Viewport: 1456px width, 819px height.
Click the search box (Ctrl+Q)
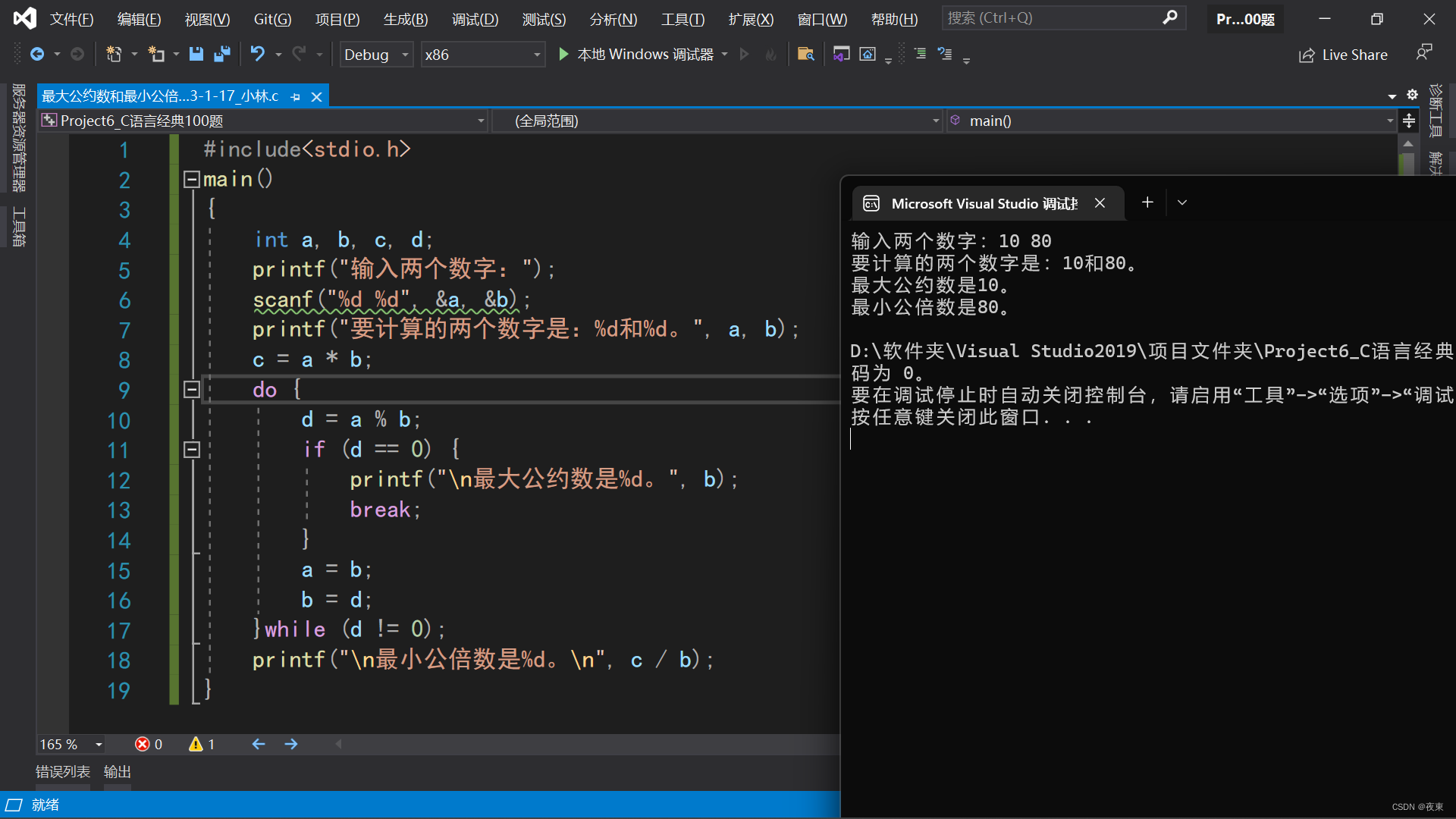(1054, 18)
